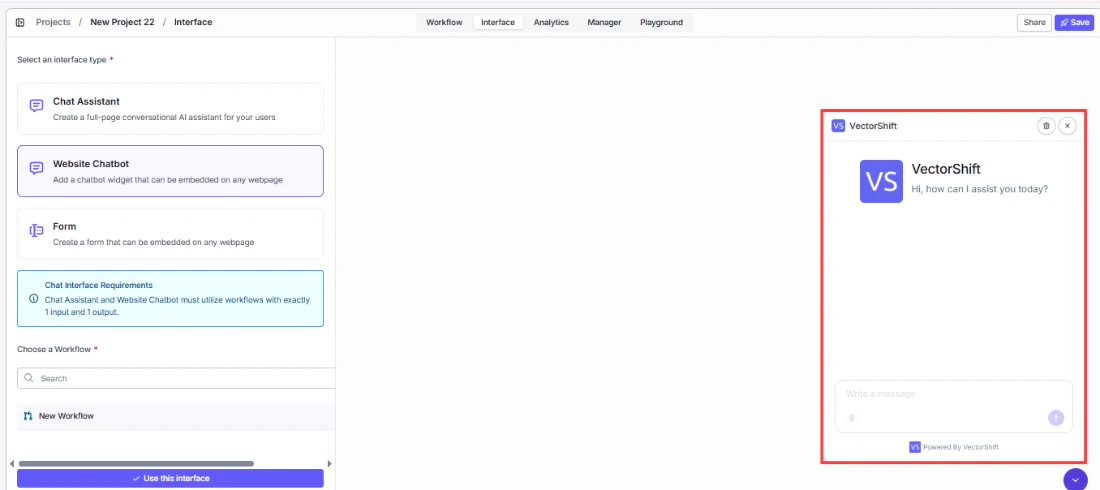Click the Form icon

click(36, 230)
